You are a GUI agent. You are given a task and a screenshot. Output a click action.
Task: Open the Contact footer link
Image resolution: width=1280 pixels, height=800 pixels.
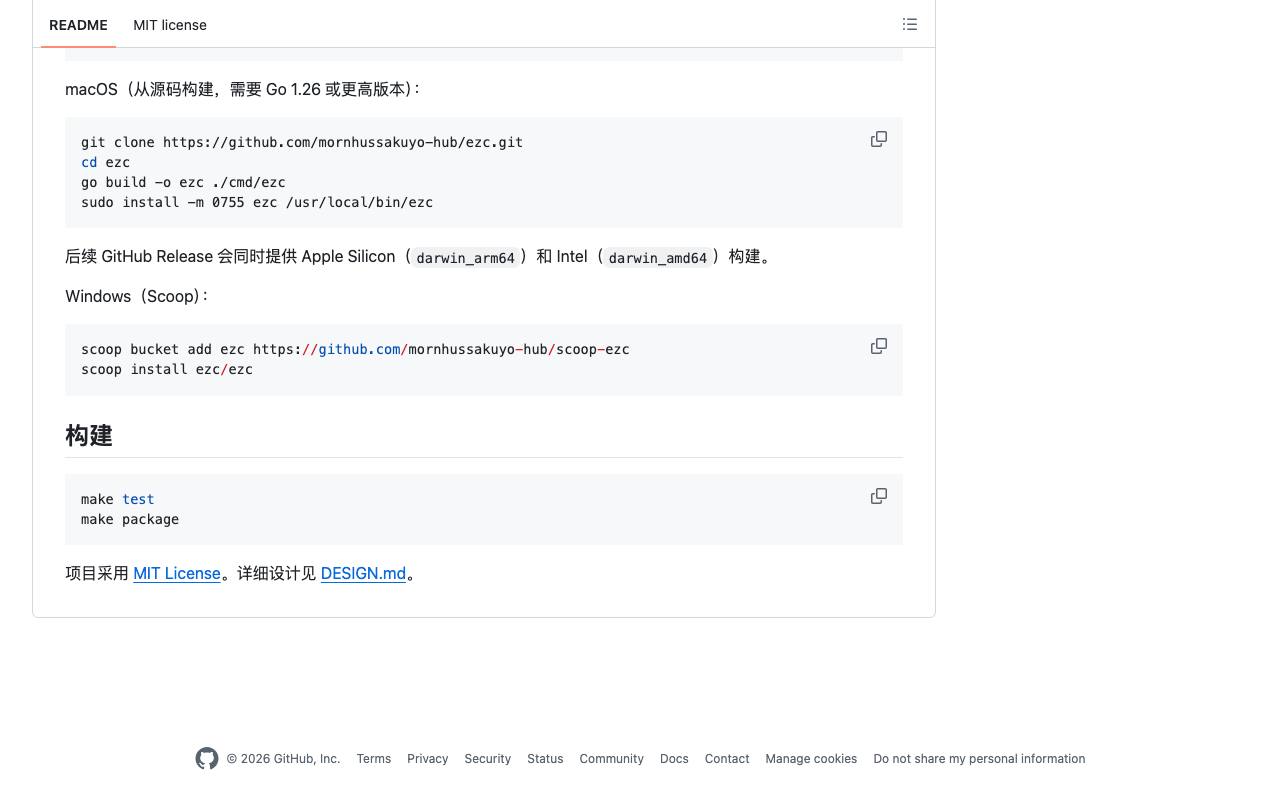pyautogui.click(x=727, y=759)
